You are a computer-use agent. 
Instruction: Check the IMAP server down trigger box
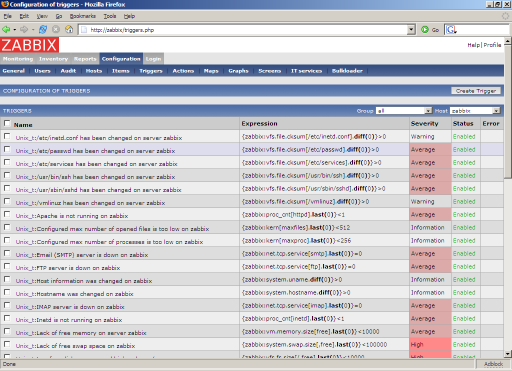[7, 305]
